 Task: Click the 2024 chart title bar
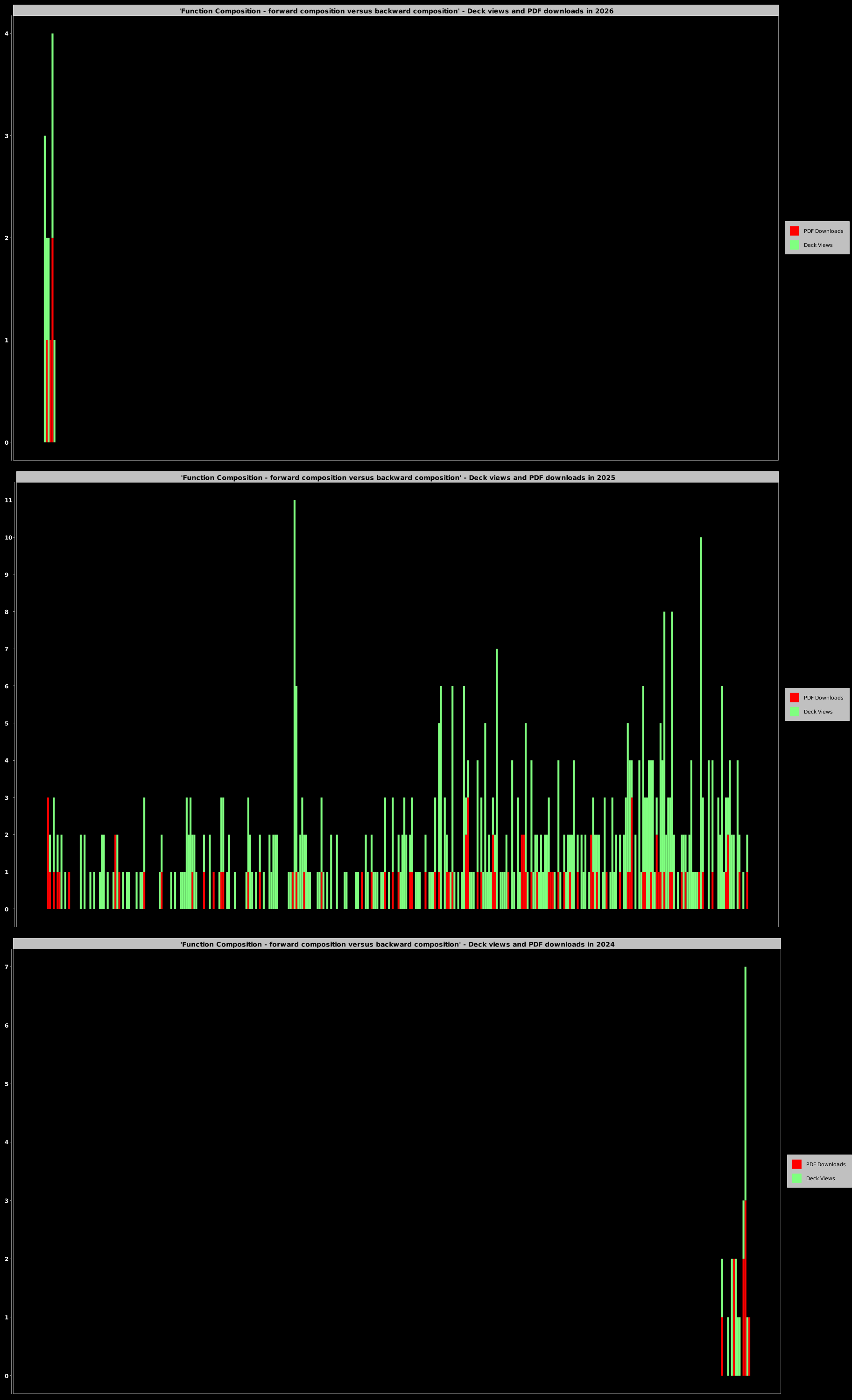(x=397, y=944)
